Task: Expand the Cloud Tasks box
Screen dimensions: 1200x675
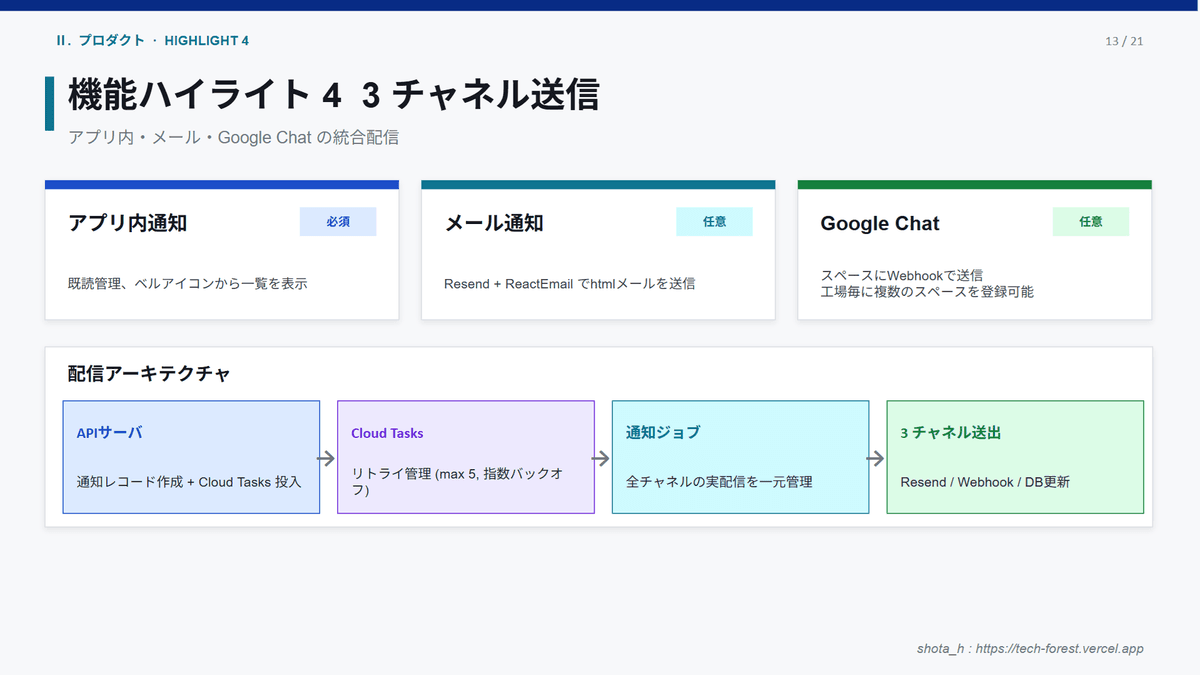Action: point(465,457)
